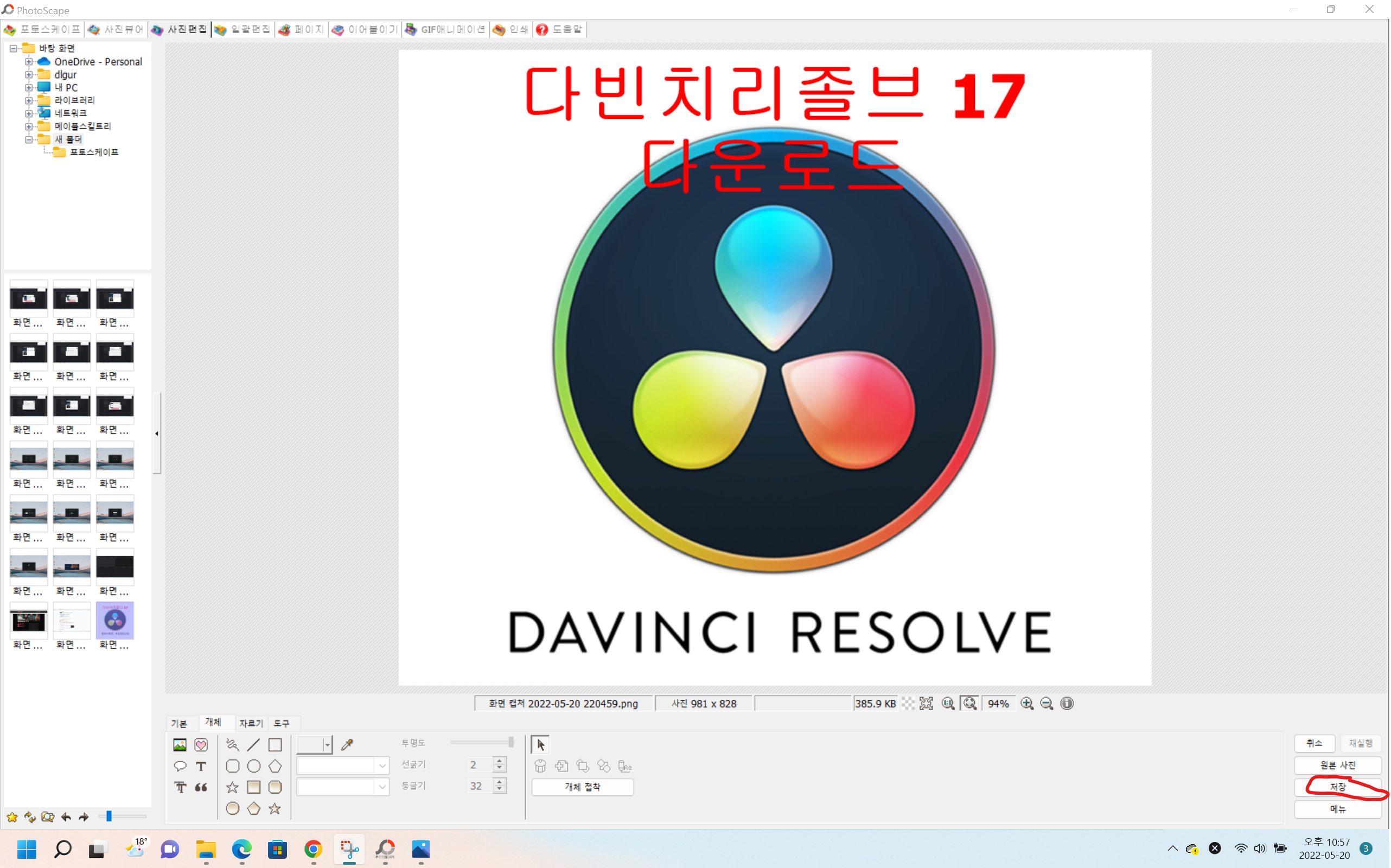1391x868 pixels.
Task: Select the outlined pentagon shape tool
Action: (275, 766)
